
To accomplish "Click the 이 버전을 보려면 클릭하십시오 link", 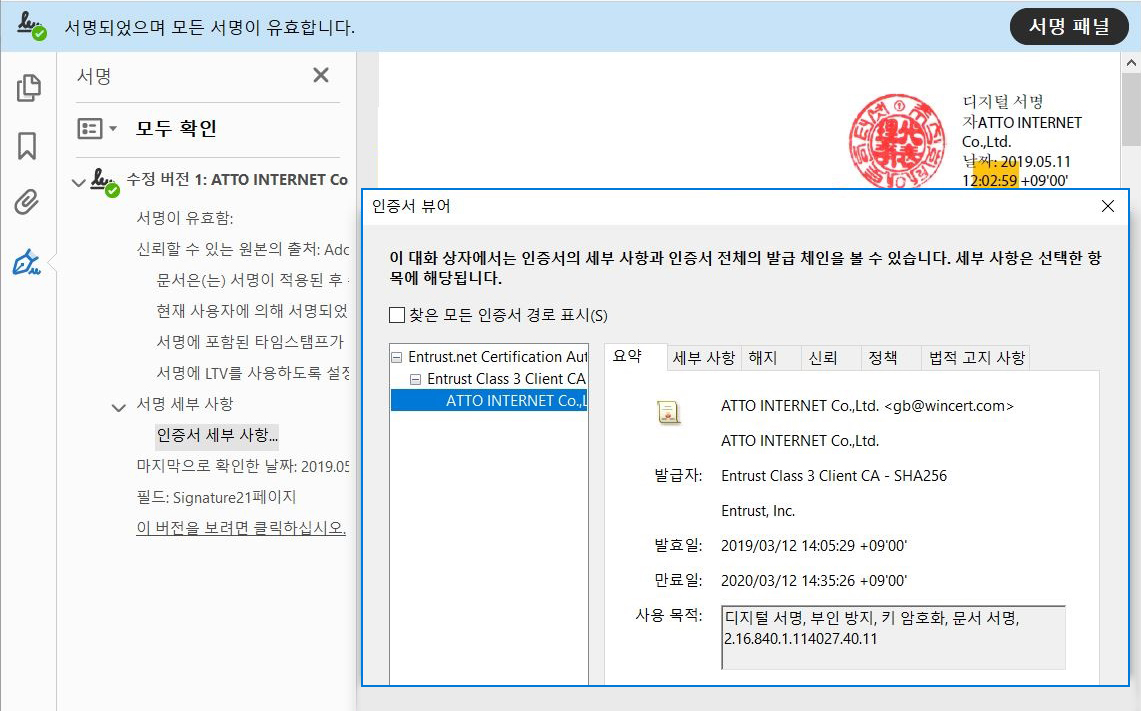I will pos(241,528).
